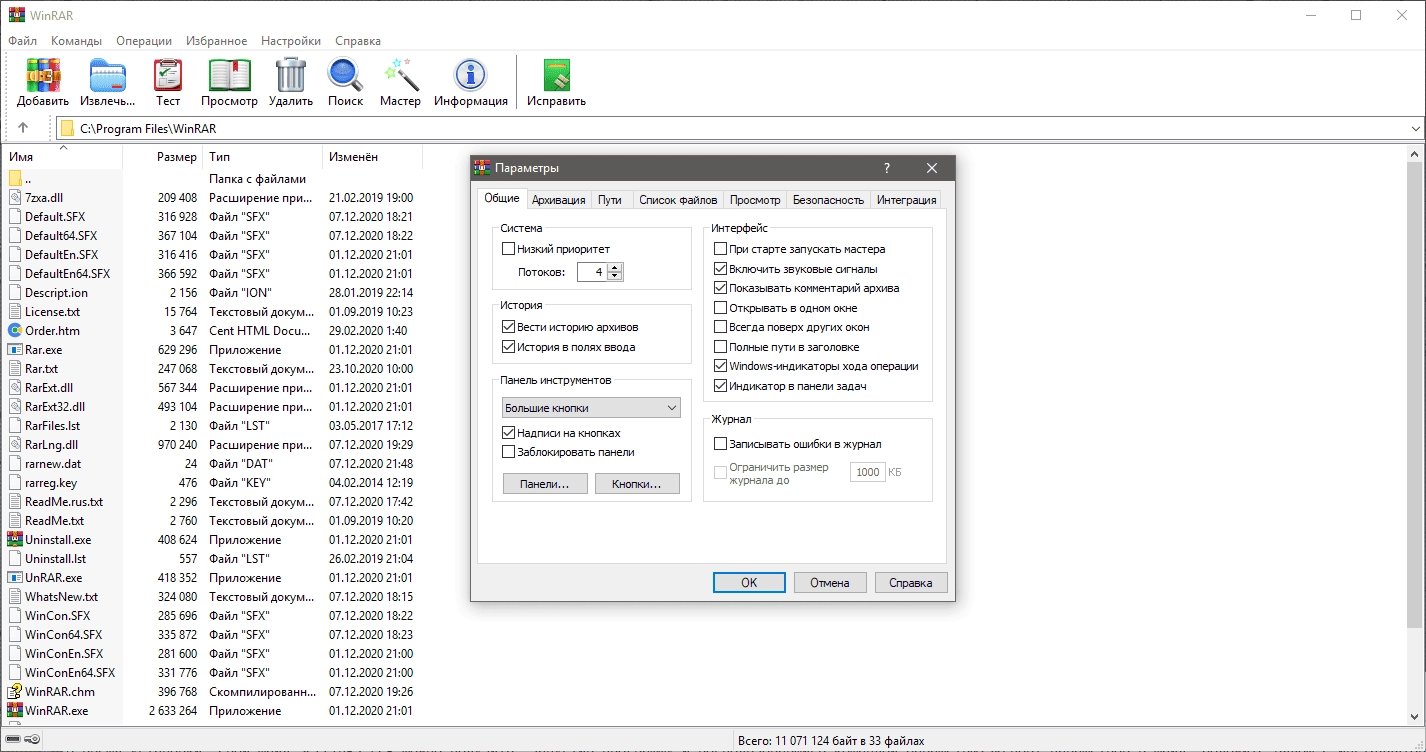
Task: Enable Всегда поверх других окон checkbox
Action: [x=720, y=327]
